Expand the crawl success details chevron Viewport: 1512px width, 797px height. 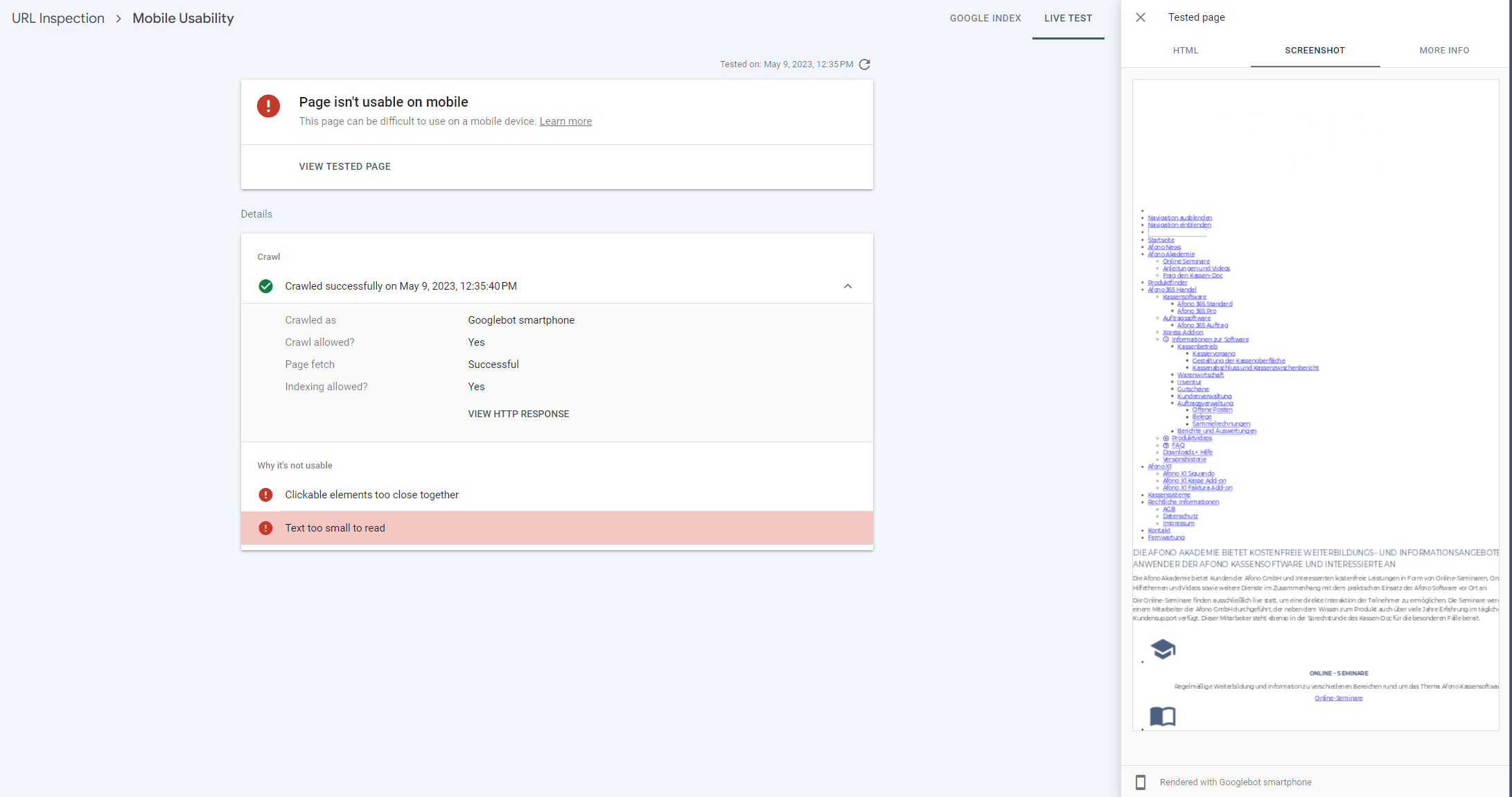pos(848,286)
